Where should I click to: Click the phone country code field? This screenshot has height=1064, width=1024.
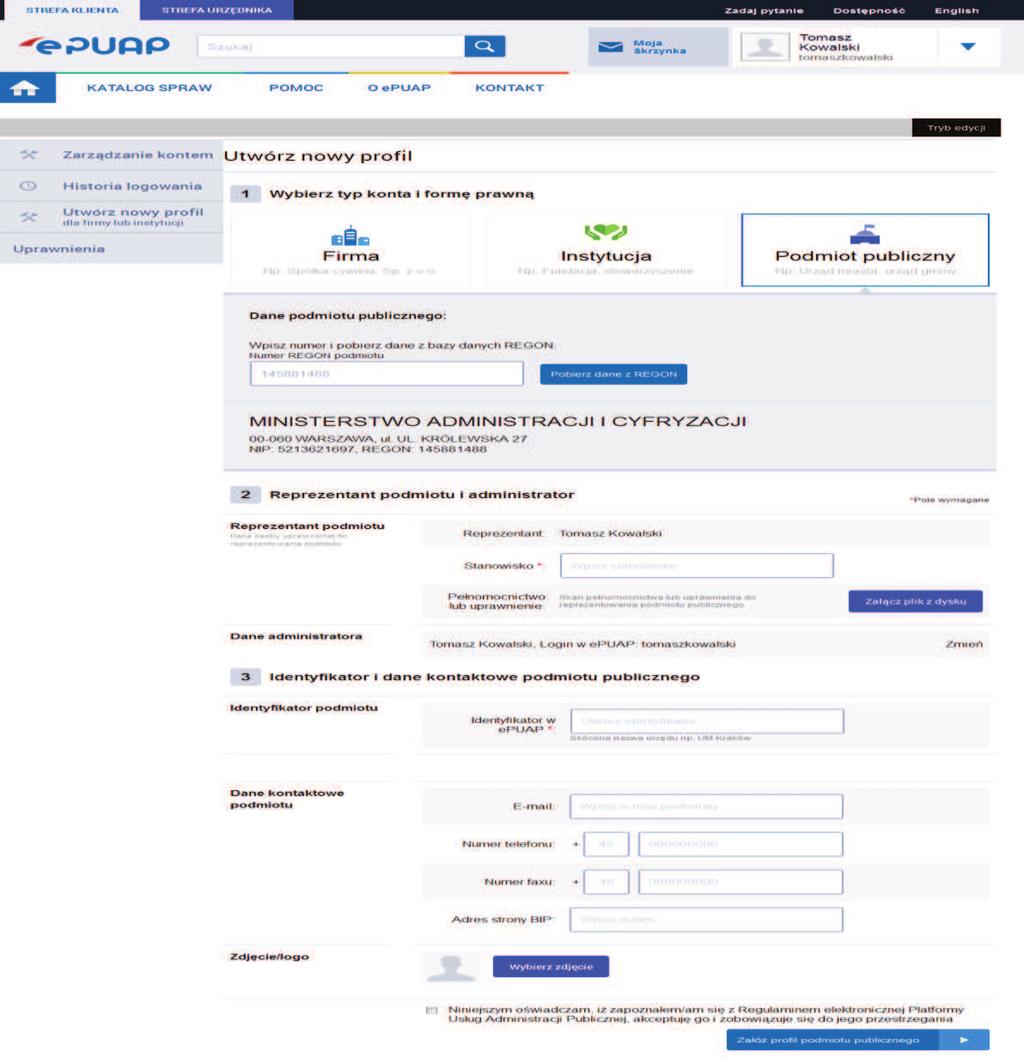pos(606,844)
